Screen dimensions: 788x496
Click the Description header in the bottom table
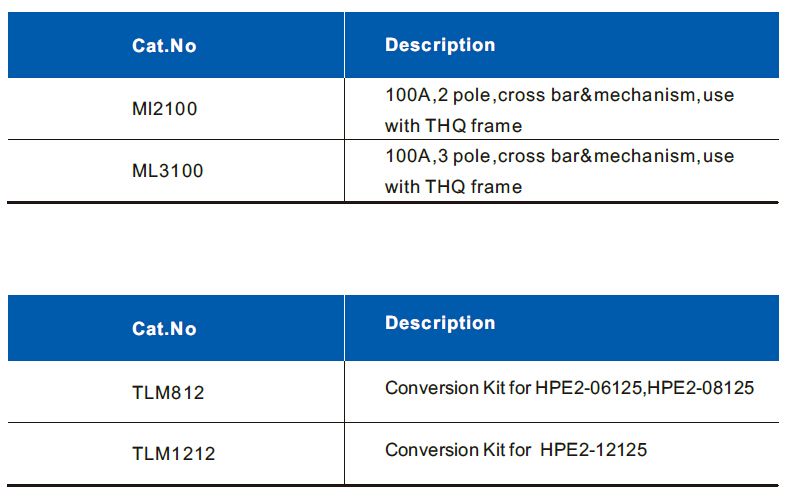[x=440, y=323]
